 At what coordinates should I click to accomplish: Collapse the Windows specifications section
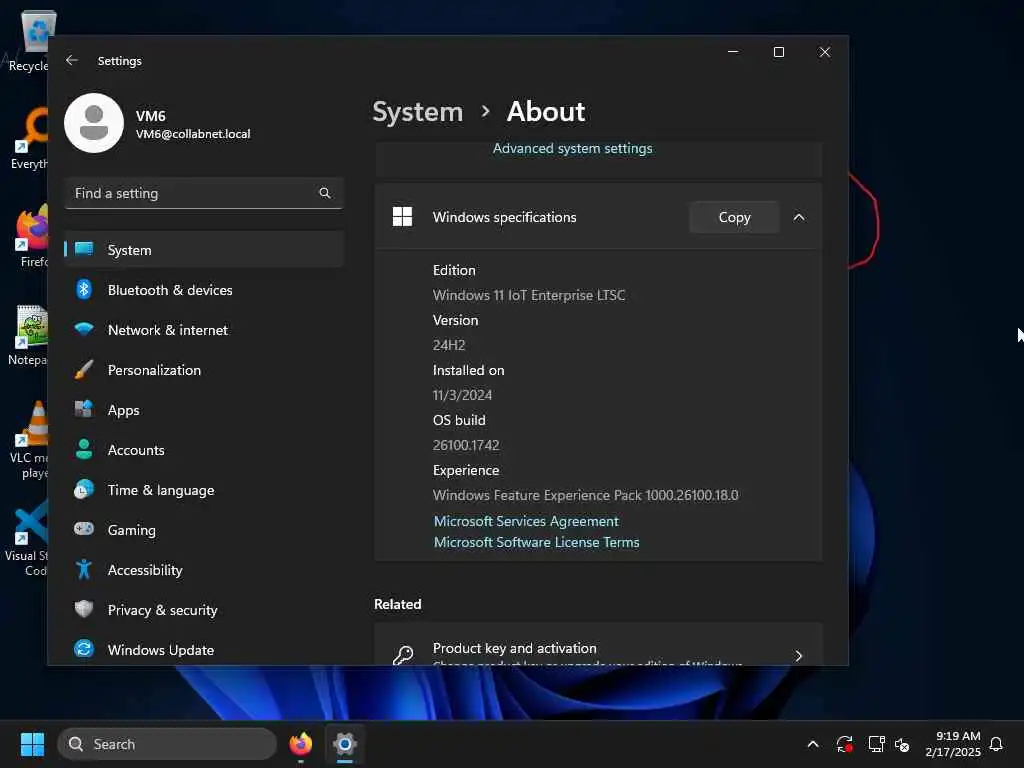coord(799,217)
